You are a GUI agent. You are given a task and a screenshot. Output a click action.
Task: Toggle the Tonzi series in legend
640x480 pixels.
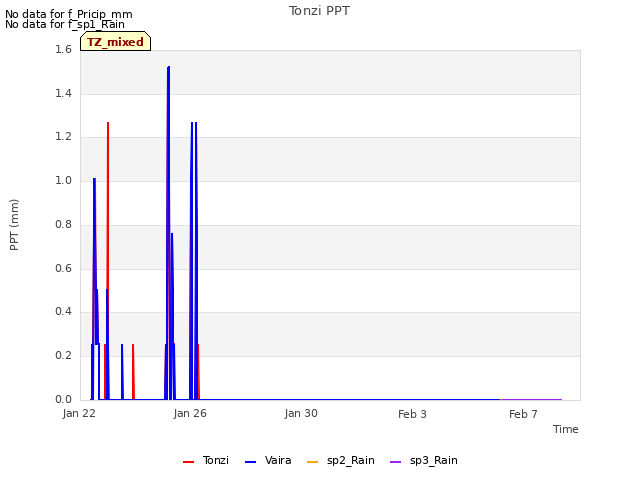[206, 461]
